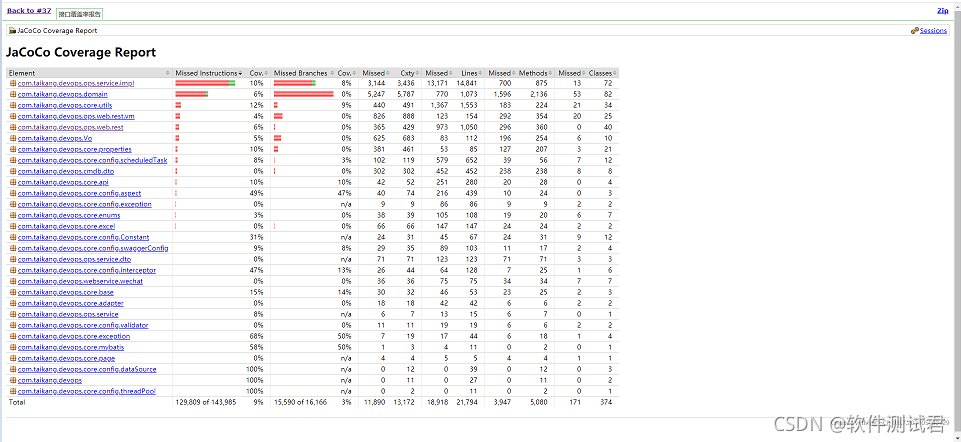Sort by Cov. header next to Missed Branches
This screenshot has height=442, width=961.
(x=347, y=73)
